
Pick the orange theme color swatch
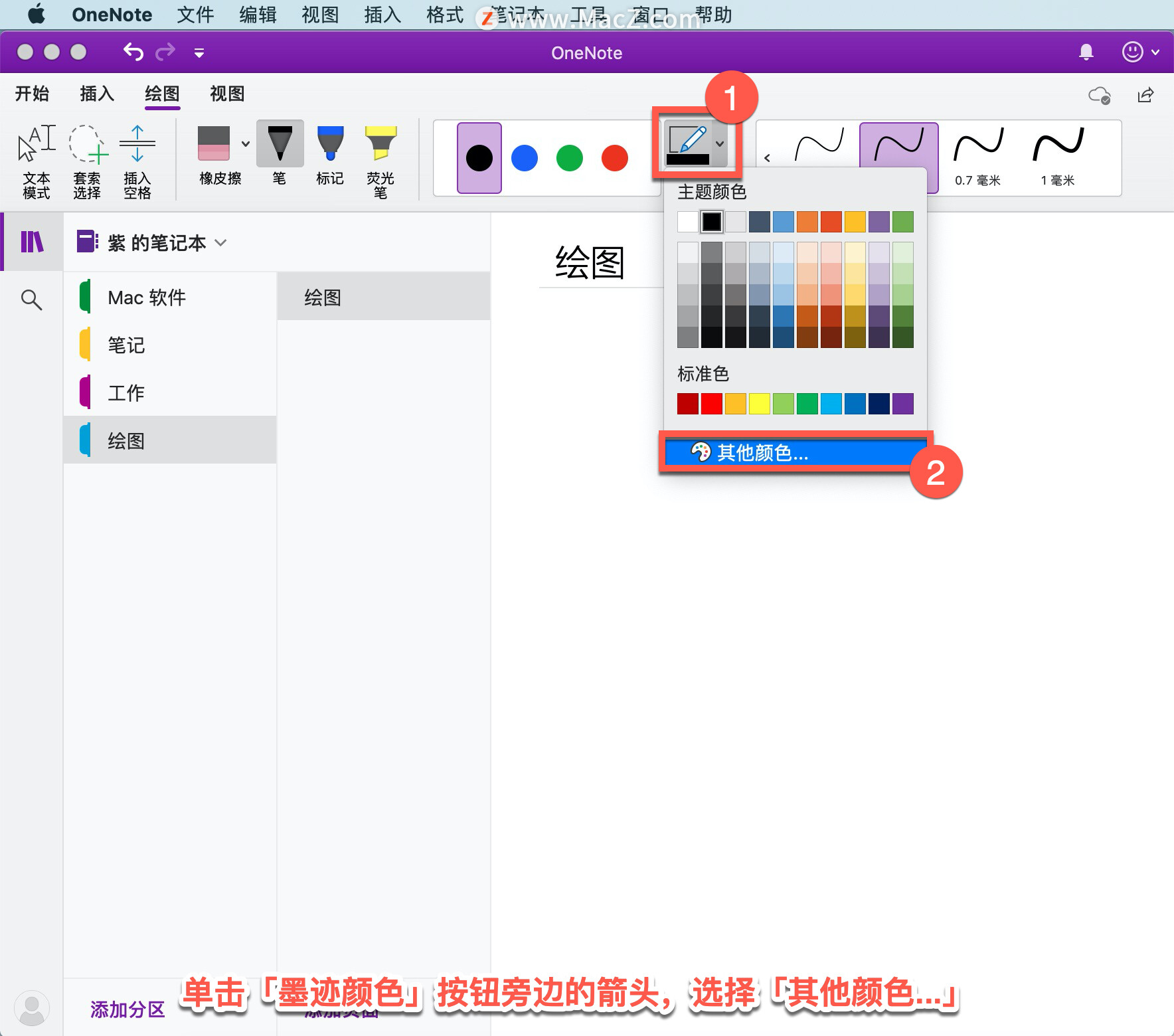point(807,222)
